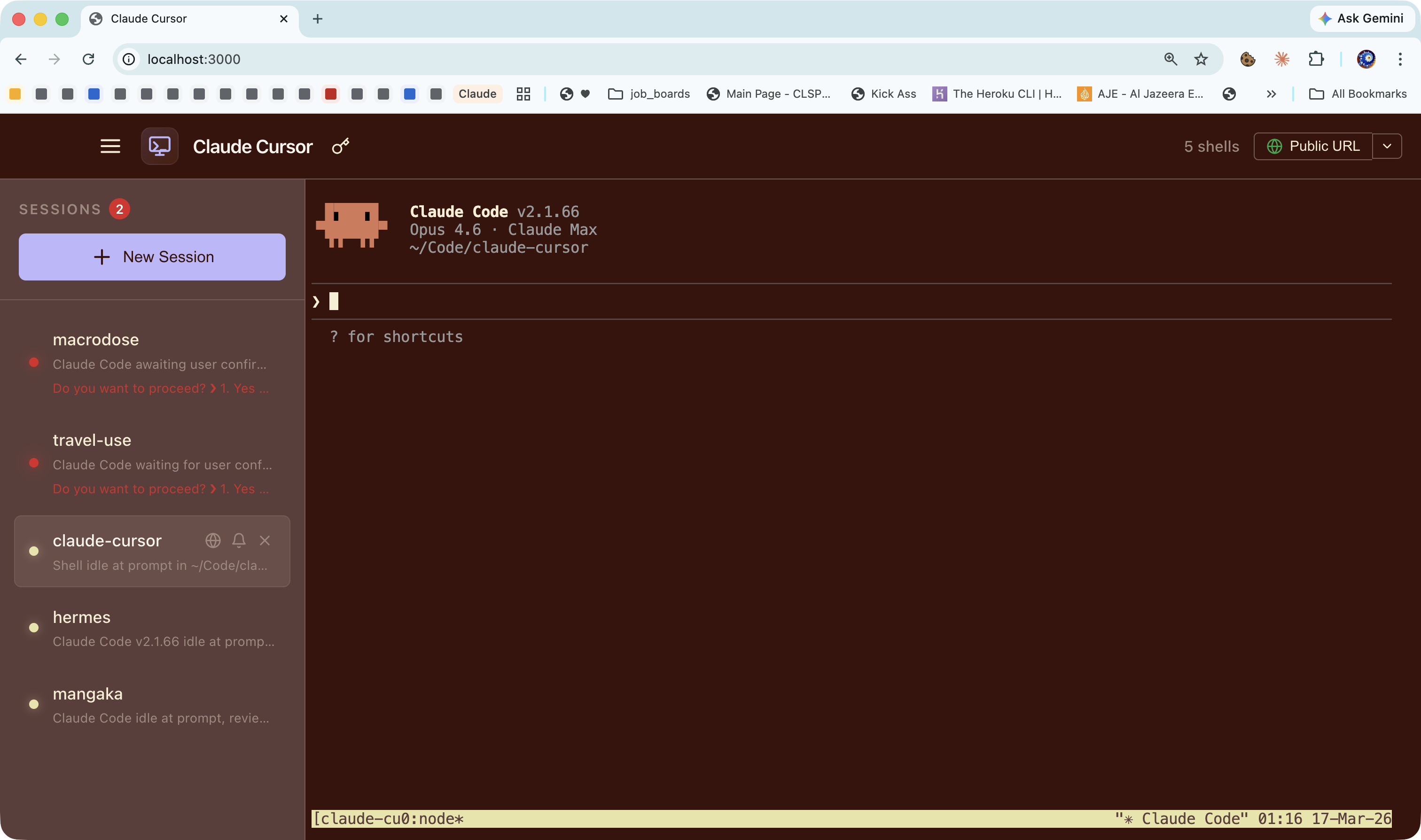Open the browser Extensions puzzle icon

[1316, 60]
